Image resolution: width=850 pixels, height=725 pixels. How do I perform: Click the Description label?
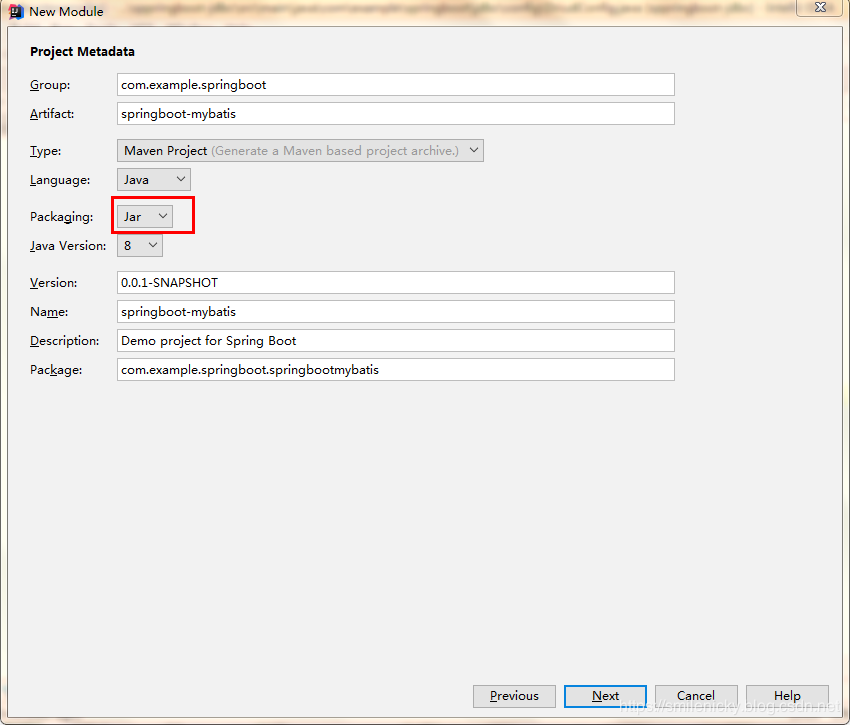tap(65, 341)
